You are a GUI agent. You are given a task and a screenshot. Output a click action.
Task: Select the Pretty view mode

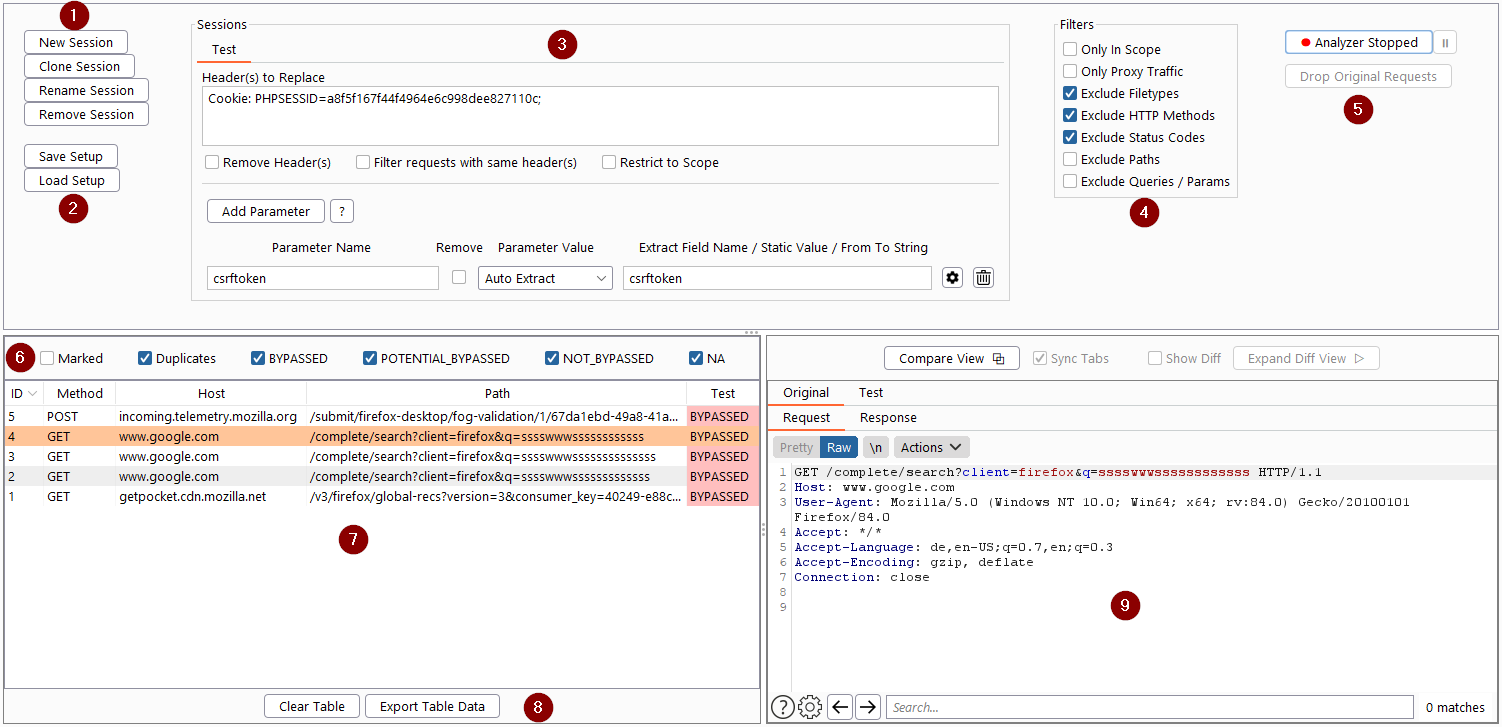[797, 447]
